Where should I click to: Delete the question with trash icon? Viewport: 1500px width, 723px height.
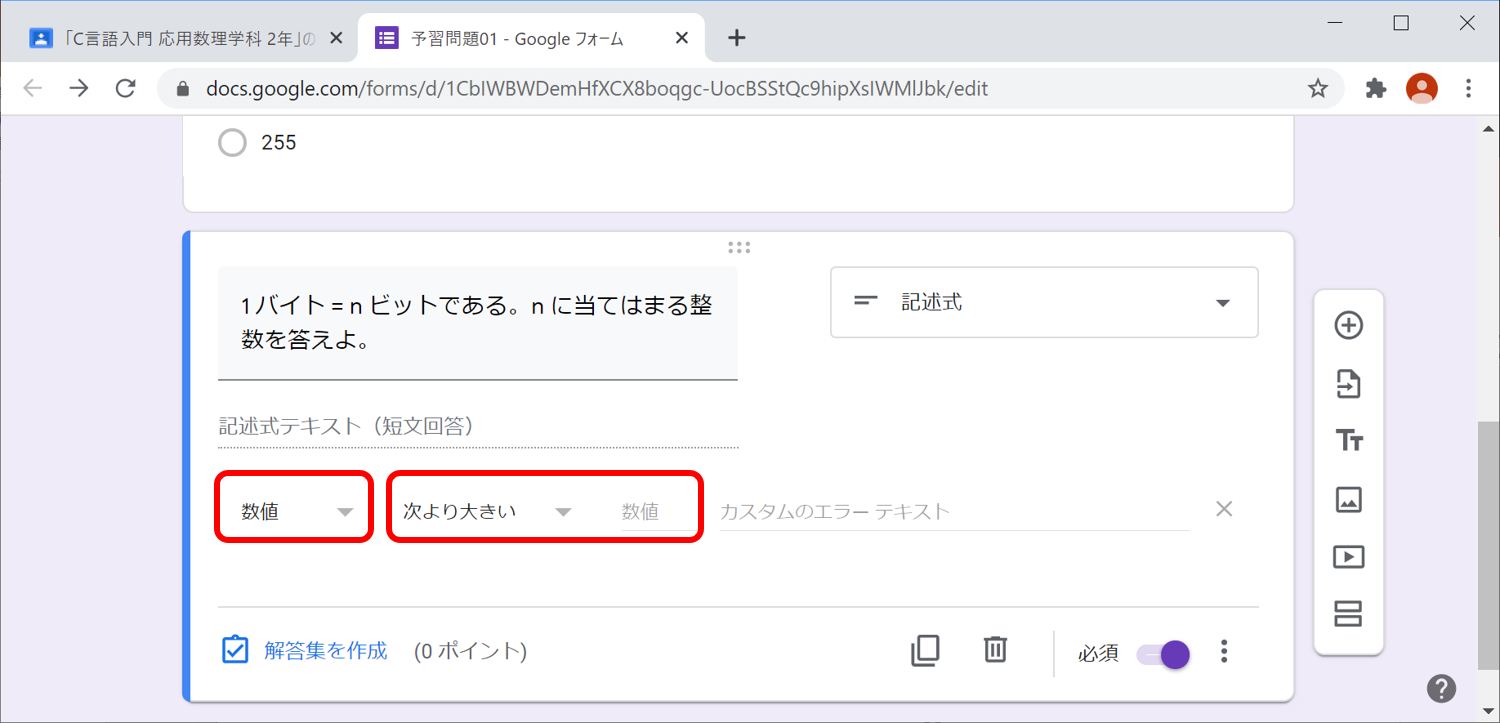(x=995, y=650)
